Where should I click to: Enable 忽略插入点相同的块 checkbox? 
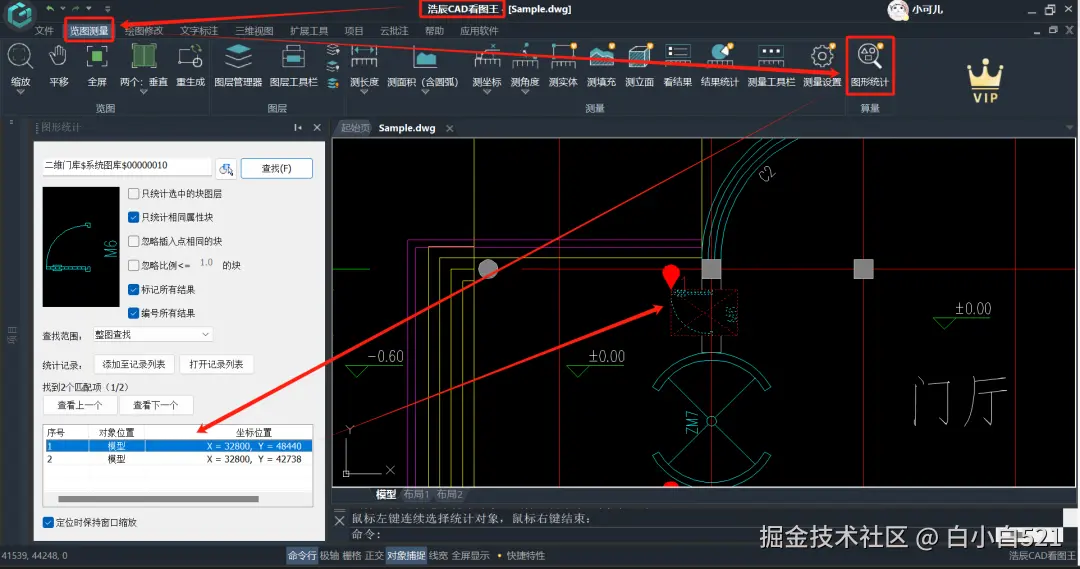coord(134,241)
